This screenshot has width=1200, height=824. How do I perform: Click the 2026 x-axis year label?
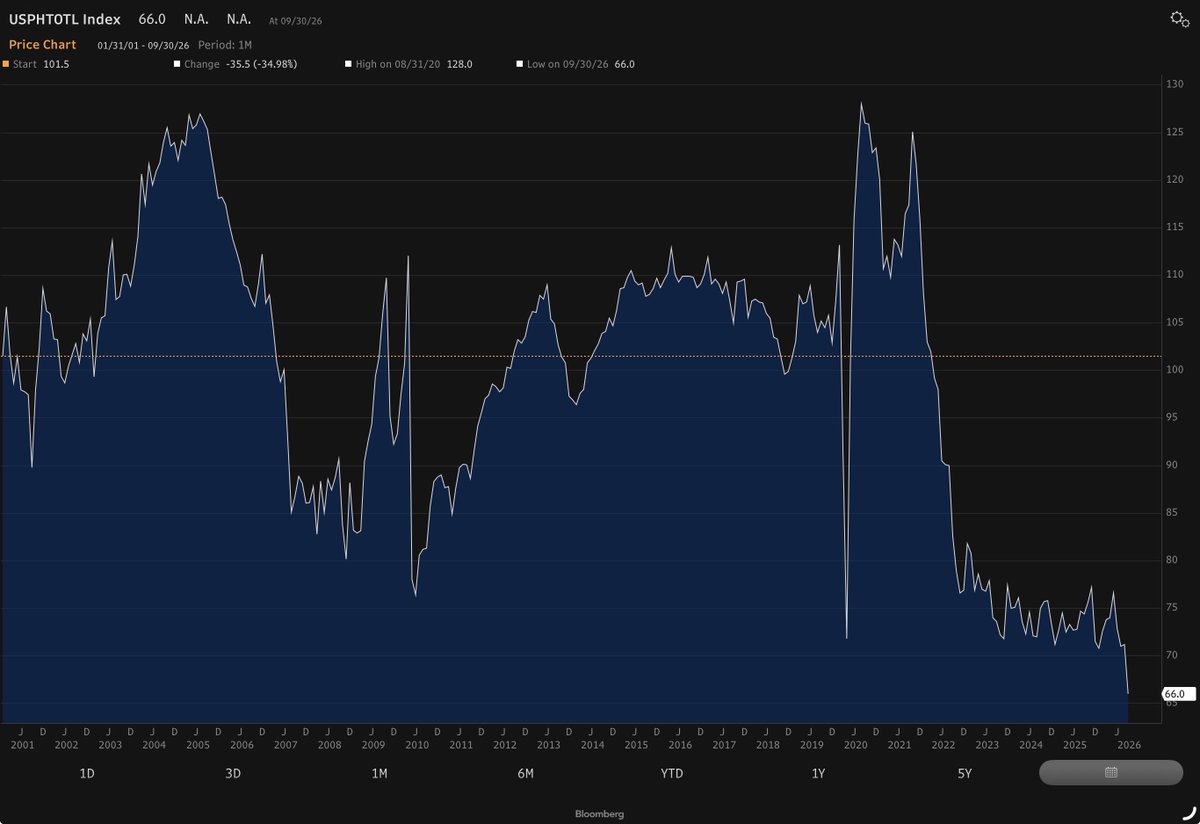(x=1128, y=745)
